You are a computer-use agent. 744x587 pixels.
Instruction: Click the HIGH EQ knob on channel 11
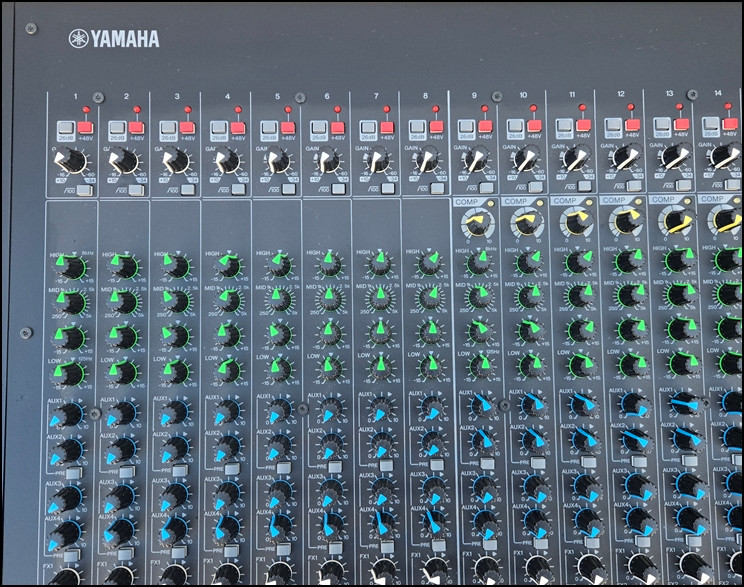579,262
